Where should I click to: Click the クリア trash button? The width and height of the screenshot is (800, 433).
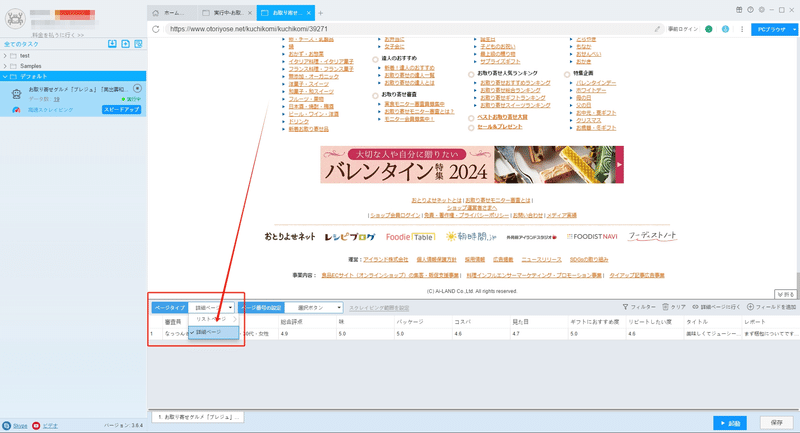pyautogui.click(x=673, y=307)
